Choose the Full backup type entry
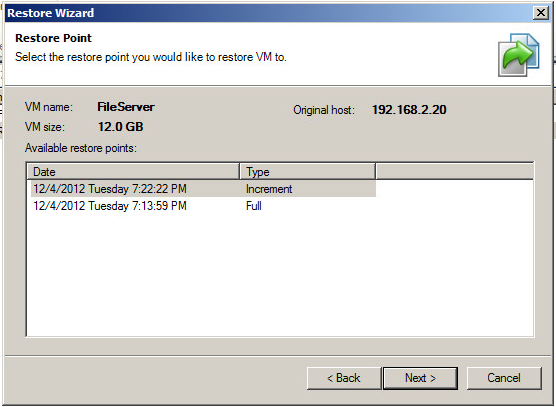 point(254,206)
